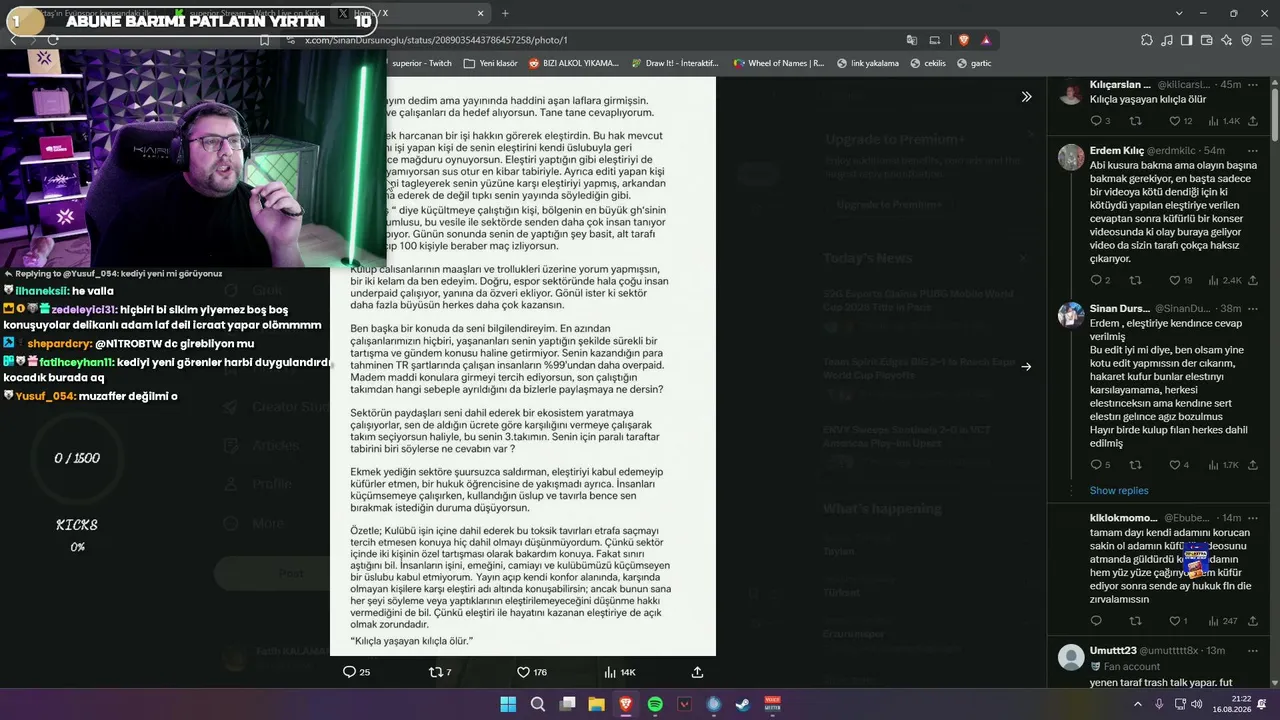Repost Erdem Kılıç's comment
Viewport: 1280px width, 720px height.
coord(1135,280)
